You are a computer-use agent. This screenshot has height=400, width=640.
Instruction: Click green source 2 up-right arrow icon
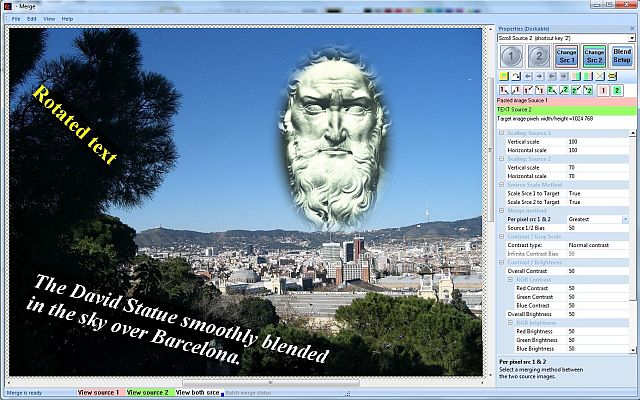coord(576,90)
